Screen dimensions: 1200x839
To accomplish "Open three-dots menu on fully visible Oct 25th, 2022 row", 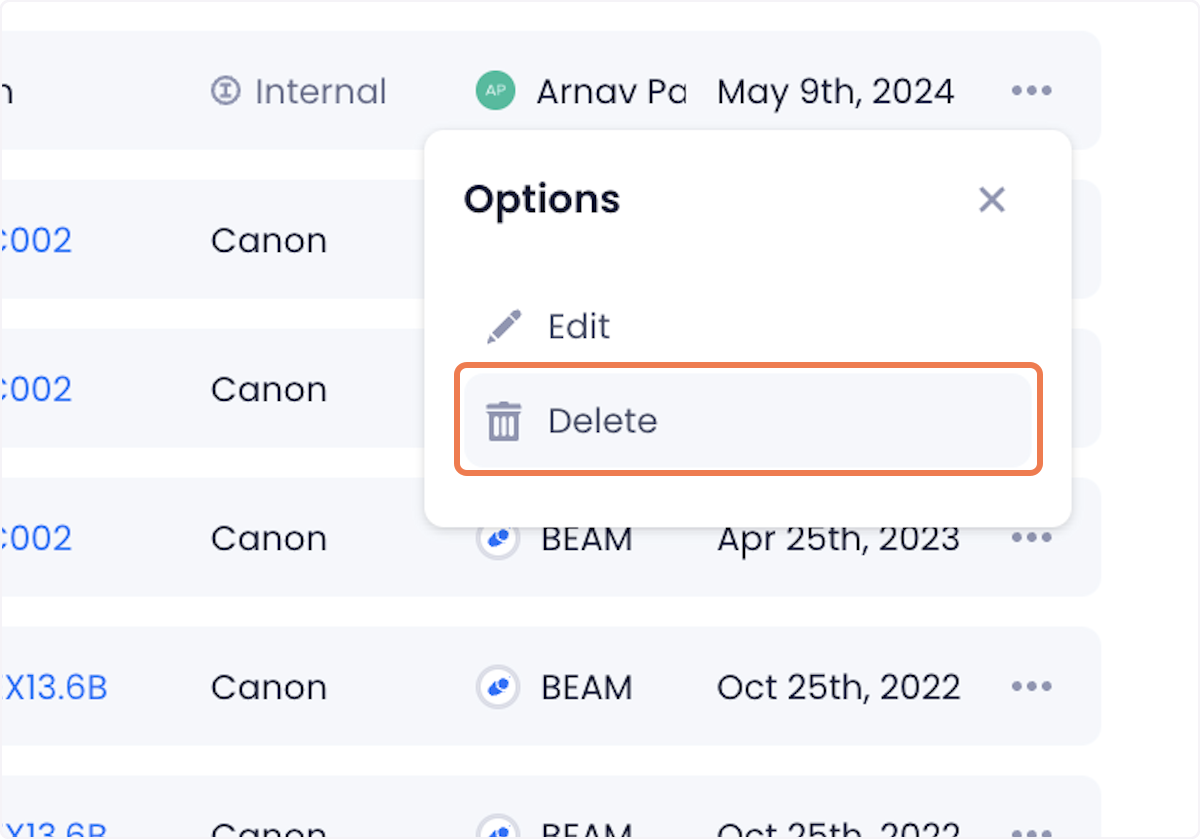I will click(1031, 687).
